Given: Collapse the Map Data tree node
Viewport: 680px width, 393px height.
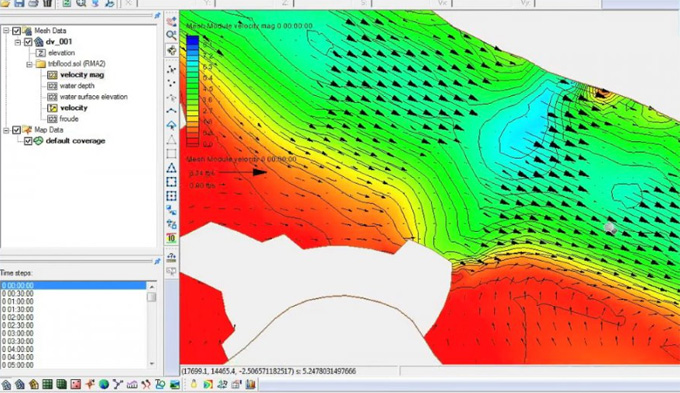Looking at the screenshot, I should point(6,130).
